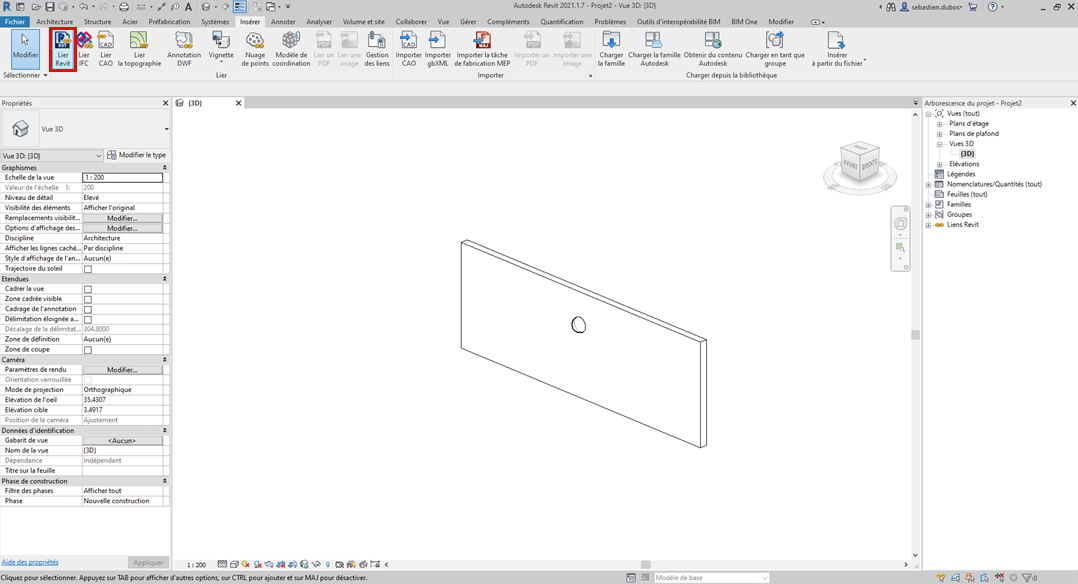Open Gestion des liens

[x=376, y=47]
